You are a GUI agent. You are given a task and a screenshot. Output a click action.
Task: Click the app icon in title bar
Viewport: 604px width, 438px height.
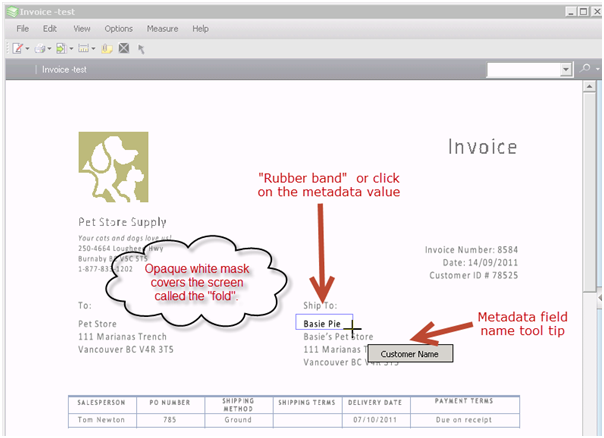pyautogui.click(x=12, y=12)
